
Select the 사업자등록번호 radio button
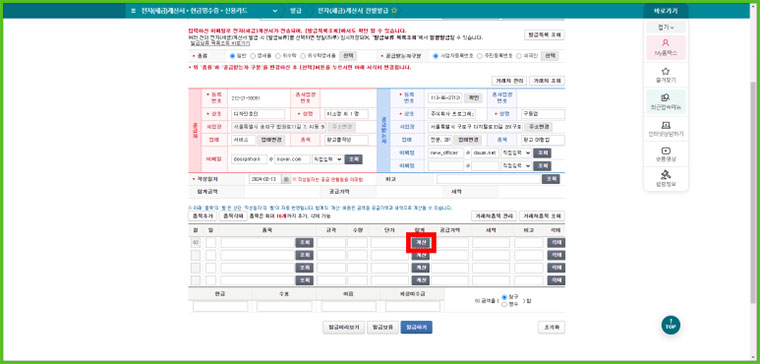pyautogui.click(x=436, y=56)
